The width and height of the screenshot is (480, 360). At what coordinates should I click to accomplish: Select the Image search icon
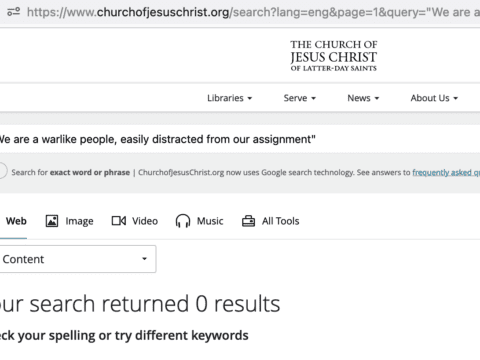point(52,221)
